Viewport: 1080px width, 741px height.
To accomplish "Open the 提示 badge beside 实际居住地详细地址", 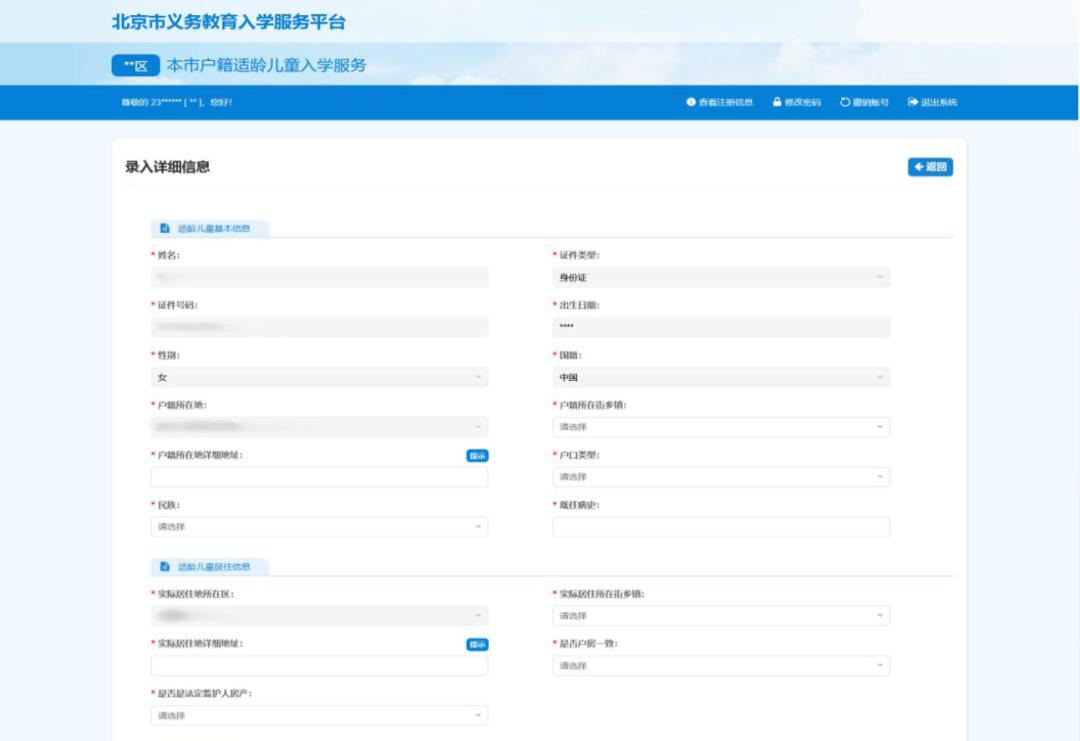I will click(476, 644).
